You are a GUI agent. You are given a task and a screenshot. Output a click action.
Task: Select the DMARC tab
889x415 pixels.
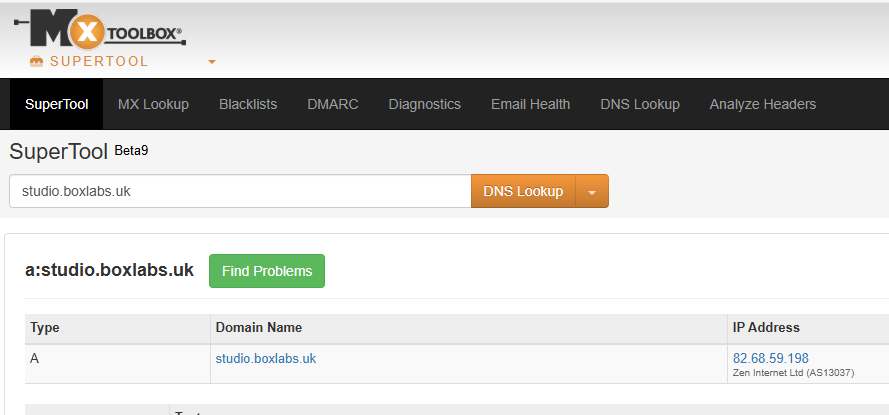point(333,104)
